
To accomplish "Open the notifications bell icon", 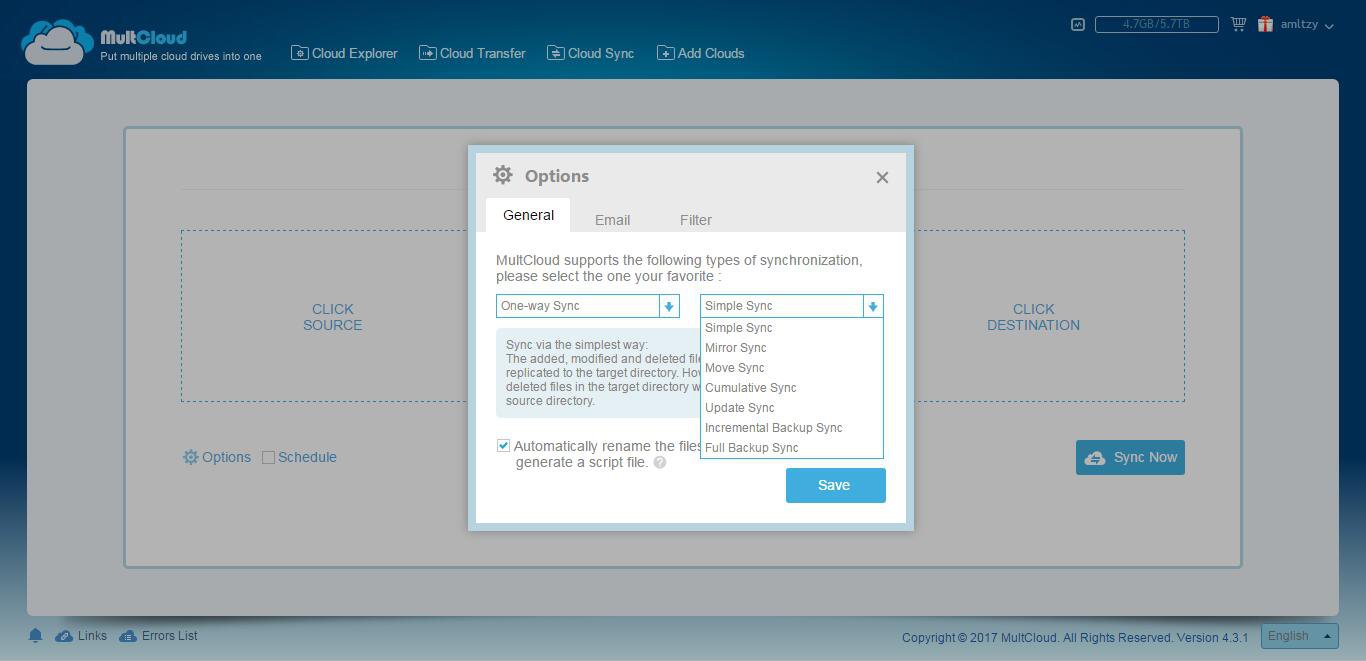I will point(35,636).
